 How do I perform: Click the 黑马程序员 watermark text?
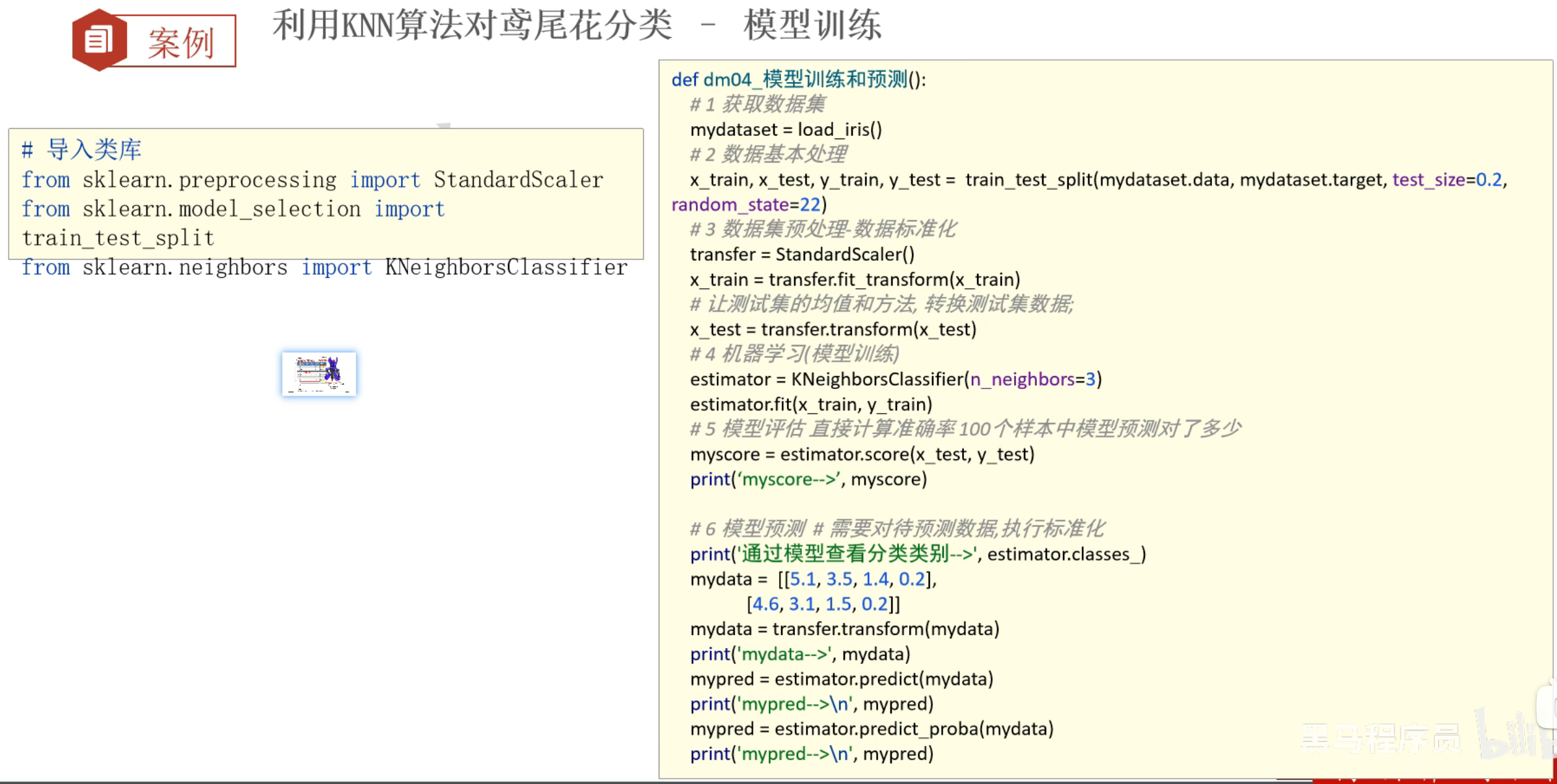1380,738
